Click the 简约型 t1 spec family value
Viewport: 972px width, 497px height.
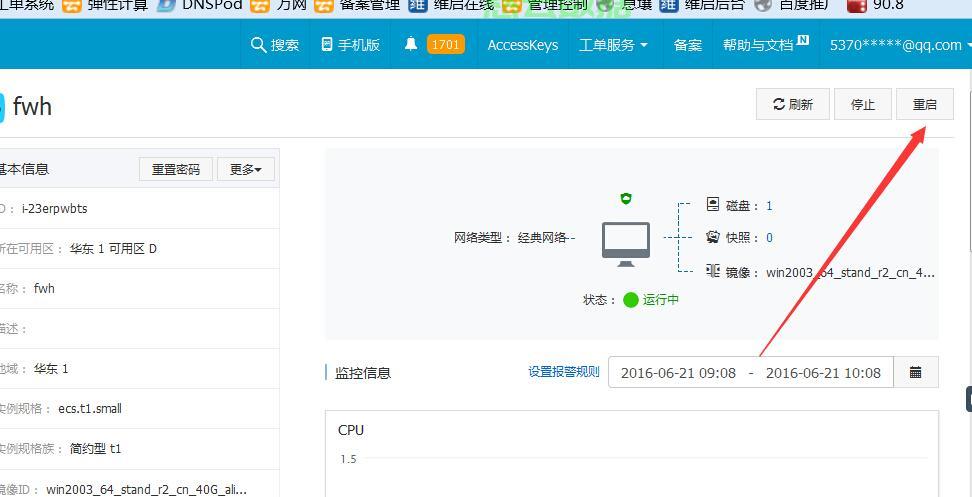[95, 449]
